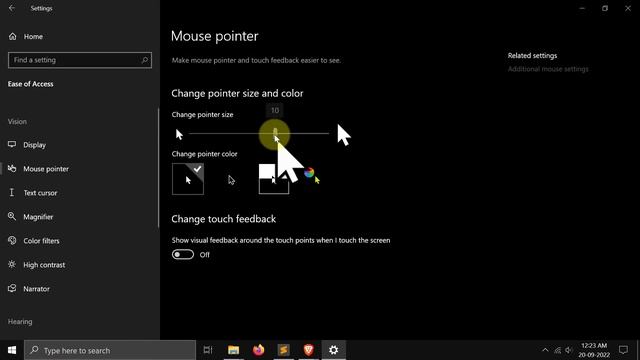Viewport: 640px width, 360px height.
Task: Launch Brave browser from taskbar
Action: pos(309,350)
